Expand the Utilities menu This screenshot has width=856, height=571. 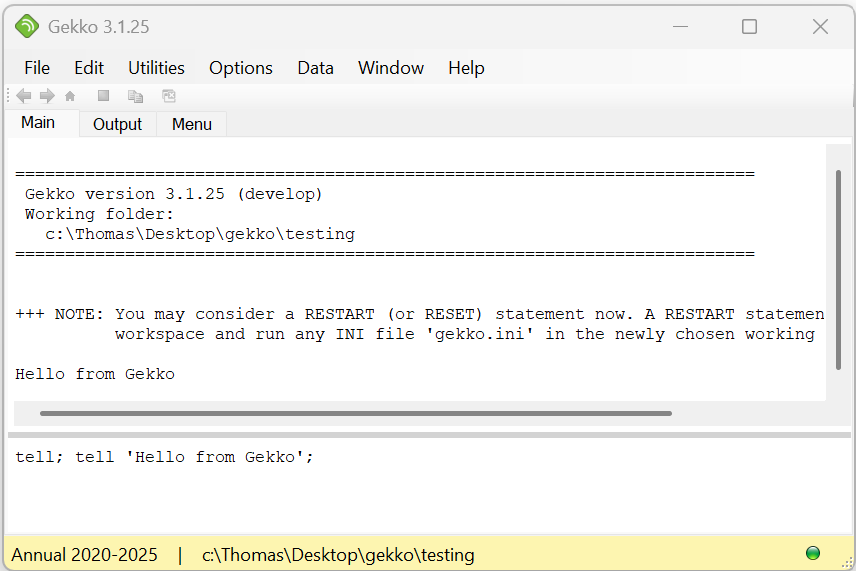[156, 68]
